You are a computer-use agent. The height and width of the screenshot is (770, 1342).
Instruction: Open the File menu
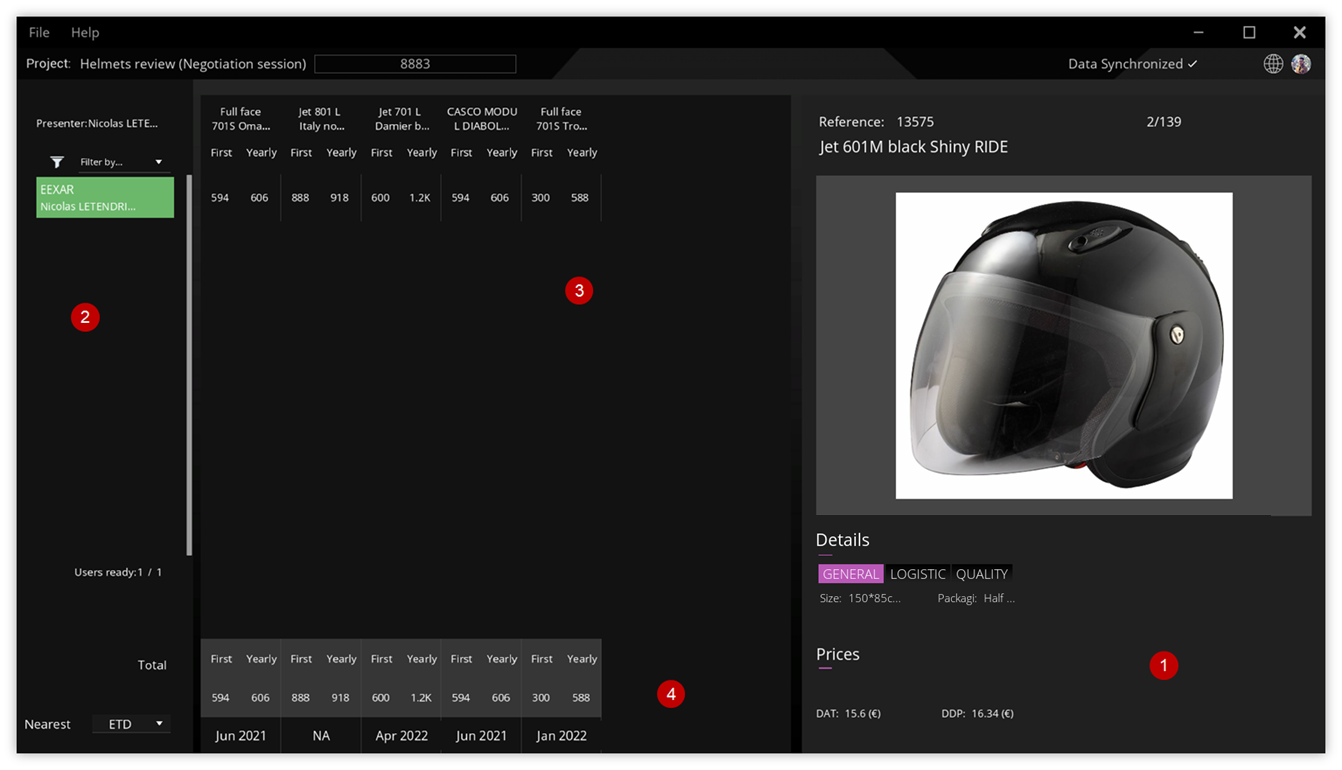(x=39, y=32)
